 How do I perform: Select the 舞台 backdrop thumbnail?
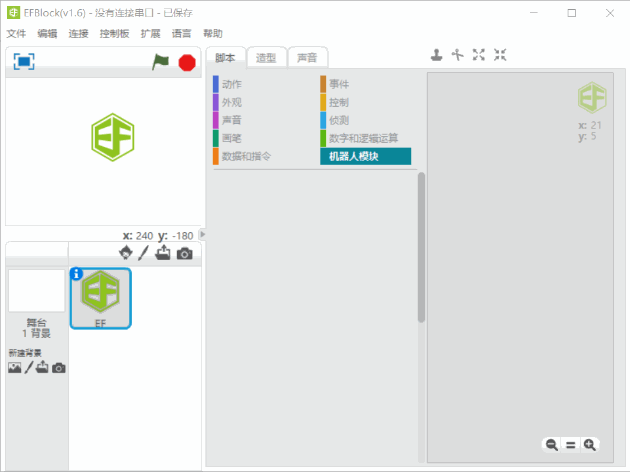(x=37, y=291)
